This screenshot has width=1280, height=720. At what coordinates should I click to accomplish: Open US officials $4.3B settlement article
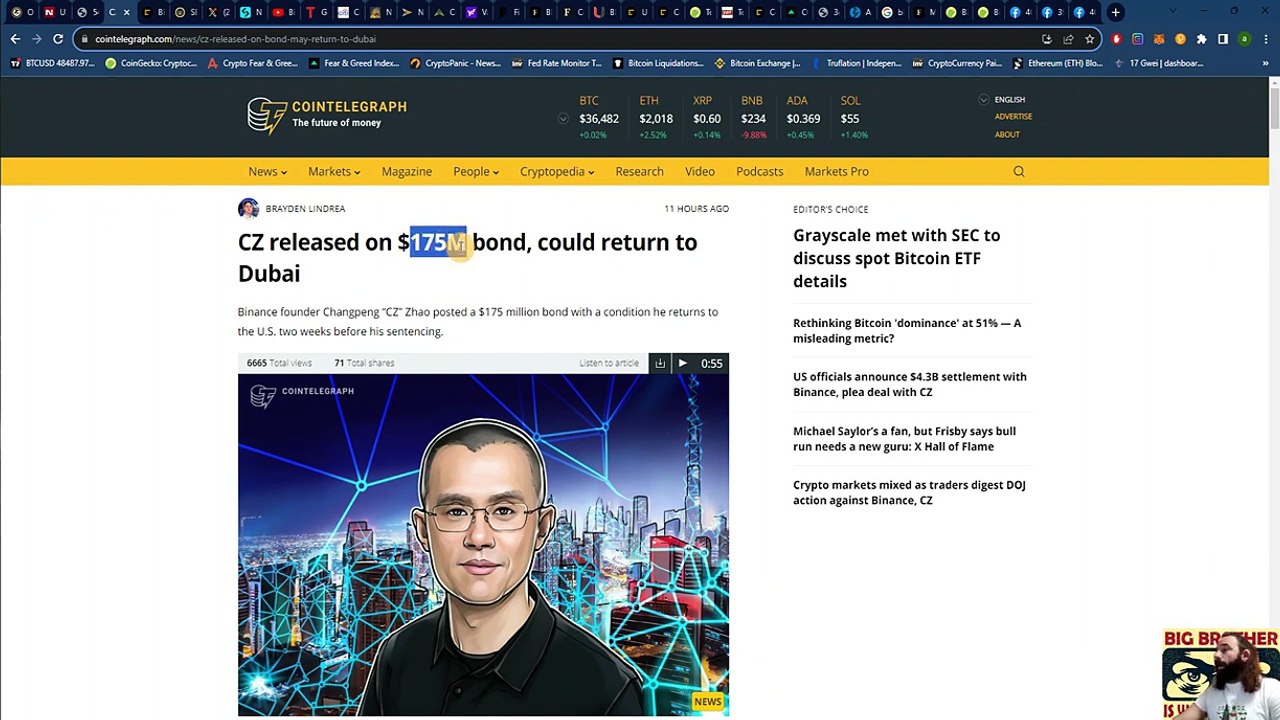(910, 384)
